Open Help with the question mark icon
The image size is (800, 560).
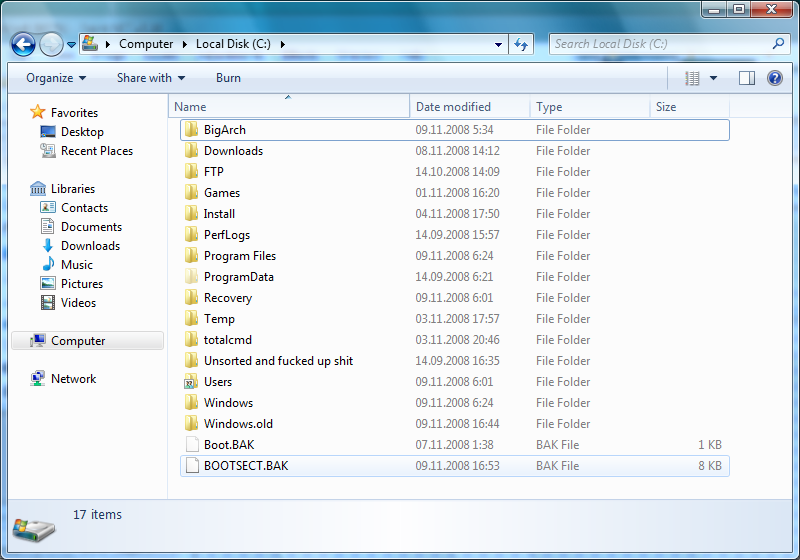pyautogui.click(x=774, y=78)
